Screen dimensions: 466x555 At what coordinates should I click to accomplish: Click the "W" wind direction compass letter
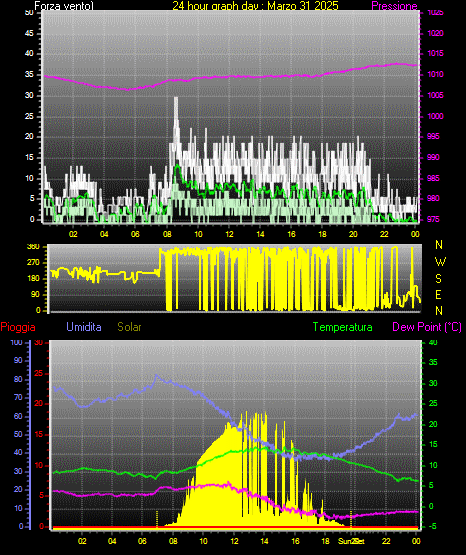tap(440, 262)
